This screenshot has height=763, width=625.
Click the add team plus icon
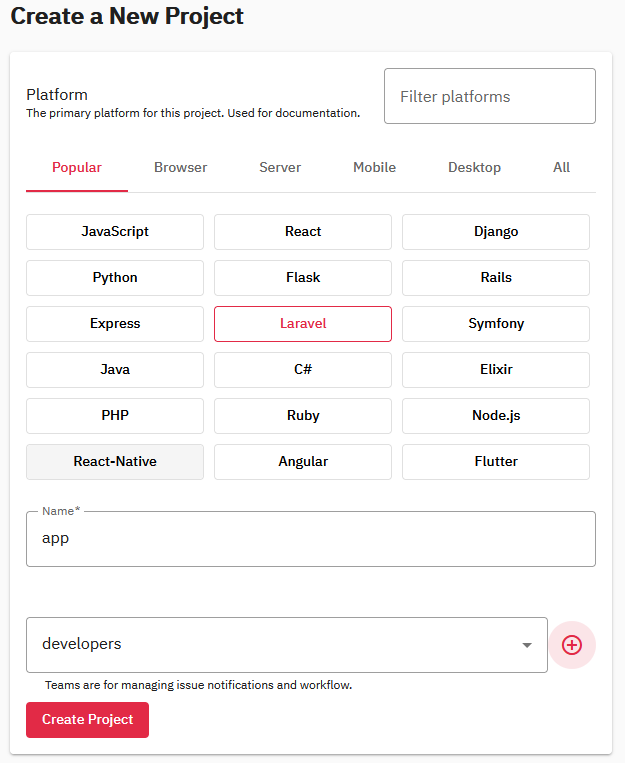(x=571, y=645)
